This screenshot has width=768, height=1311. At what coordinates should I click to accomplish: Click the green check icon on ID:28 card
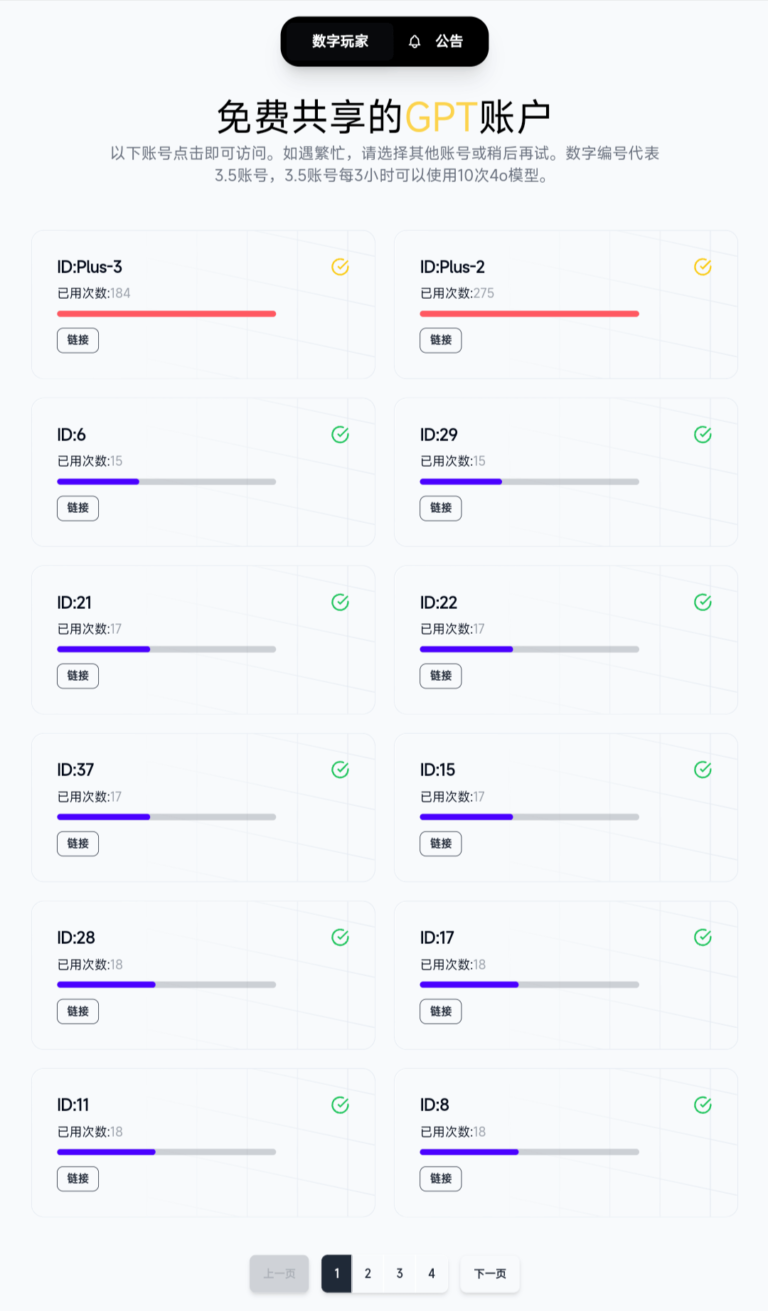coord(340,937)
